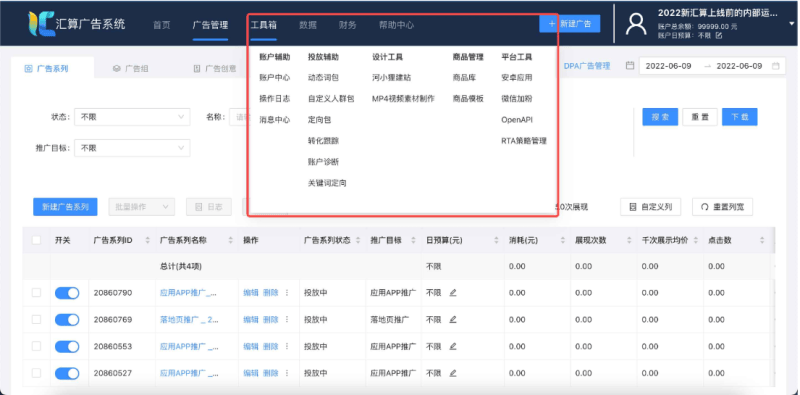Expand the 批量操作 dropdown
800x395 pixels.
142,207
